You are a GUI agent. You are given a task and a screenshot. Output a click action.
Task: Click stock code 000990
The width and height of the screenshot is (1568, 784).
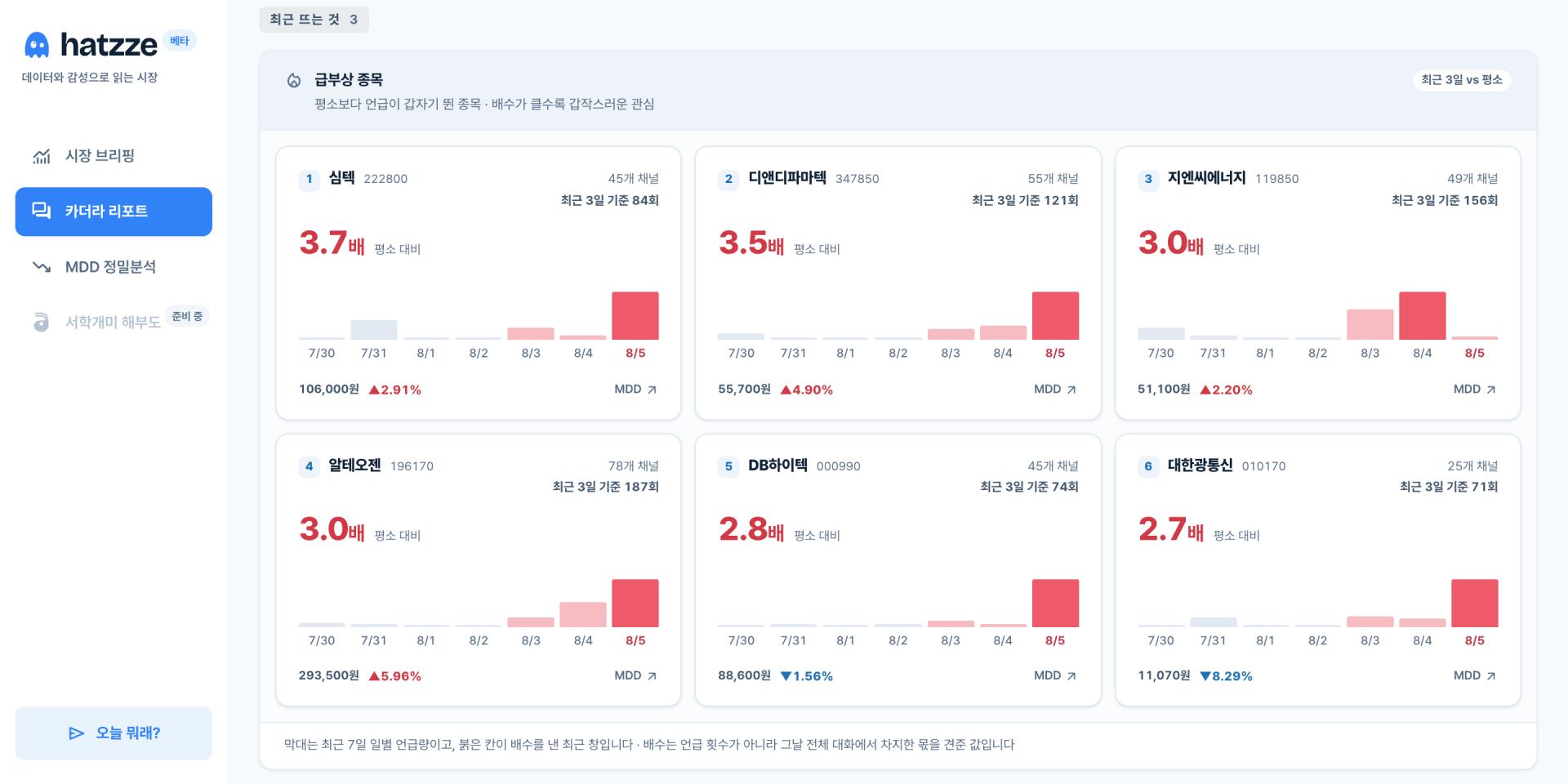click(839, 466)
